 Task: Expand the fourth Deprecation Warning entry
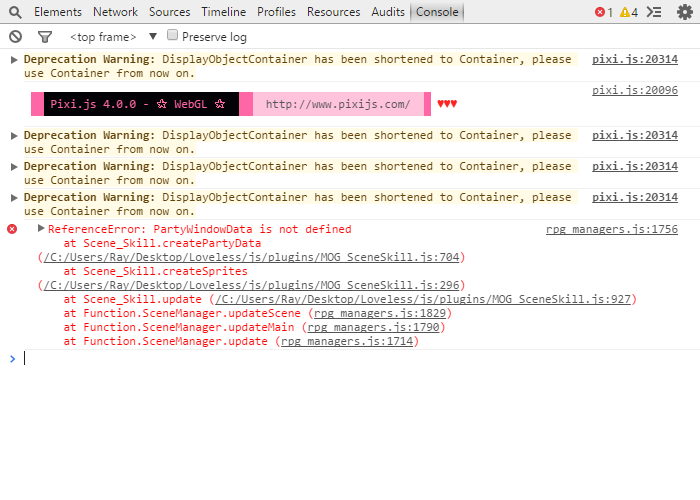click(14, 197)
